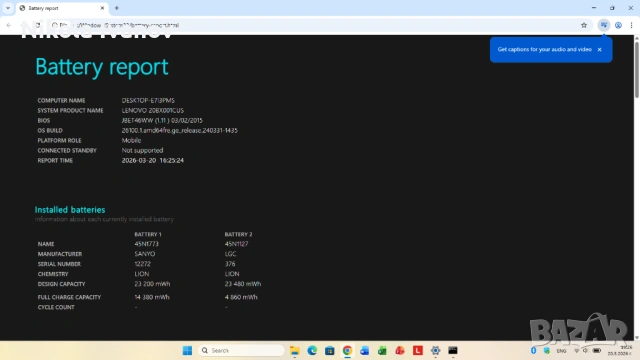Select full charge capacity 14 380 mWh
The image size is (640, 360).
(152, 297)
